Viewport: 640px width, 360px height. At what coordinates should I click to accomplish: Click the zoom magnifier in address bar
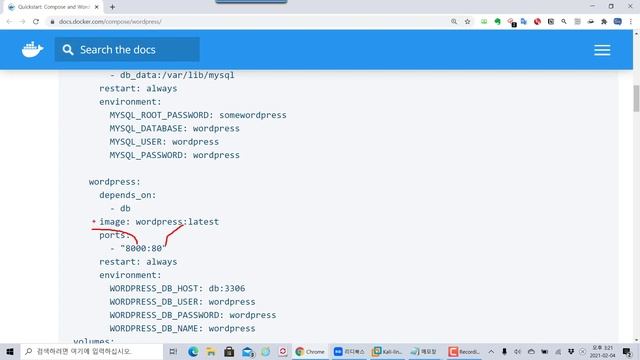(x=454, y=21)
